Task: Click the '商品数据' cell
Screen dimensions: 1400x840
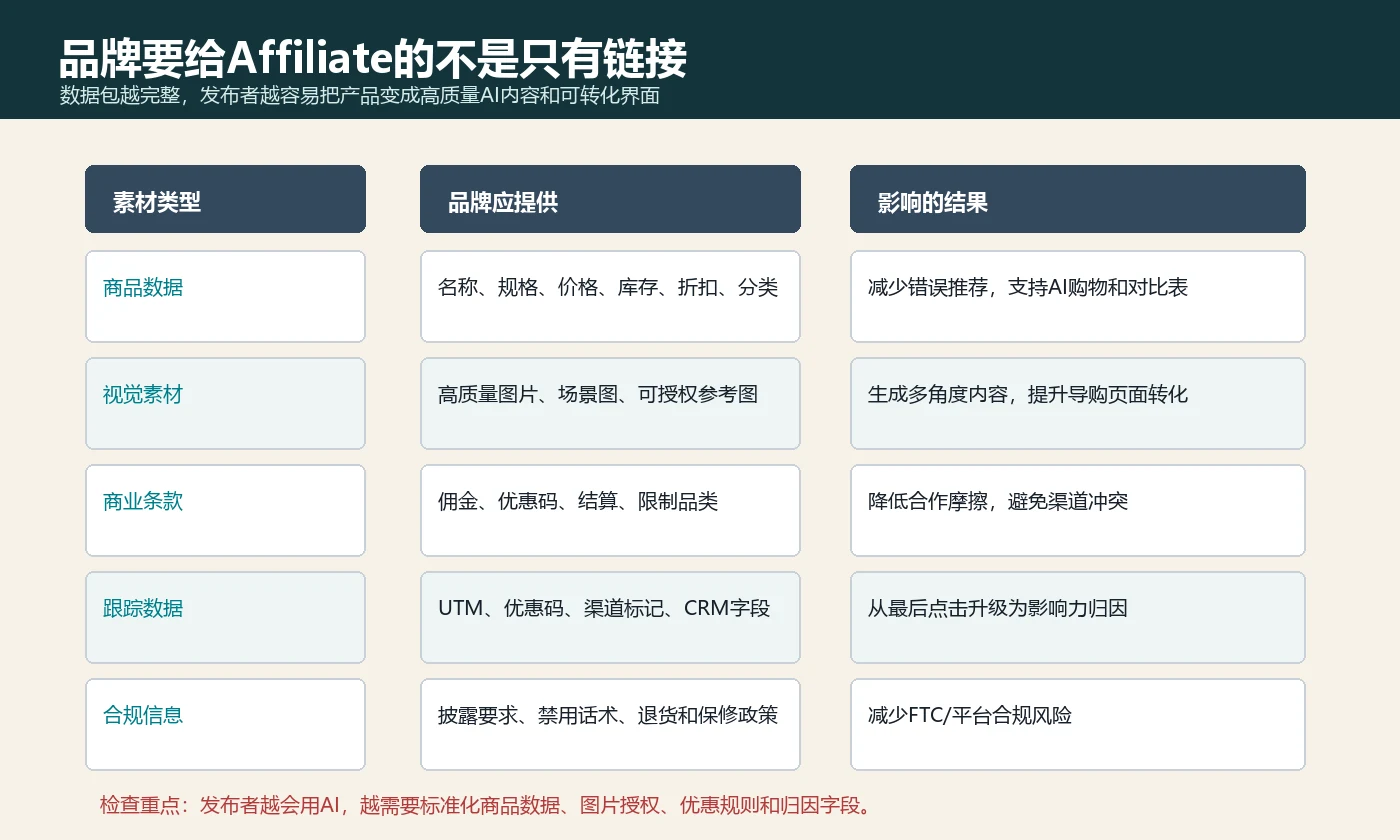Action: pyautogui.click(x=225, y=296)
